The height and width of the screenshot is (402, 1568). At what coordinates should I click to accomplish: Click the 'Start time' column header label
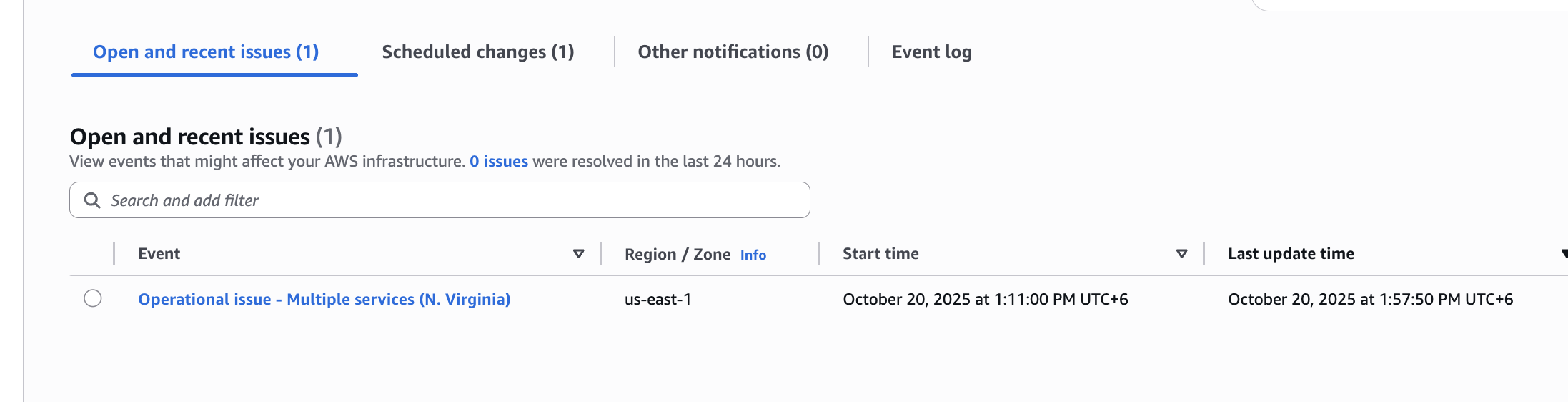(x=880, y=254)
